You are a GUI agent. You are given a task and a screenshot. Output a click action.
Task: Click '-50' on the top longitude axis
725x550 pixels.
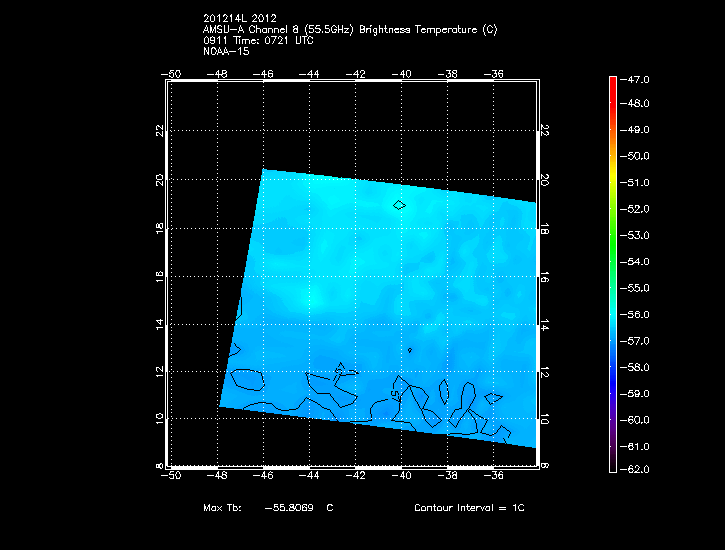[x=171, y=74]
